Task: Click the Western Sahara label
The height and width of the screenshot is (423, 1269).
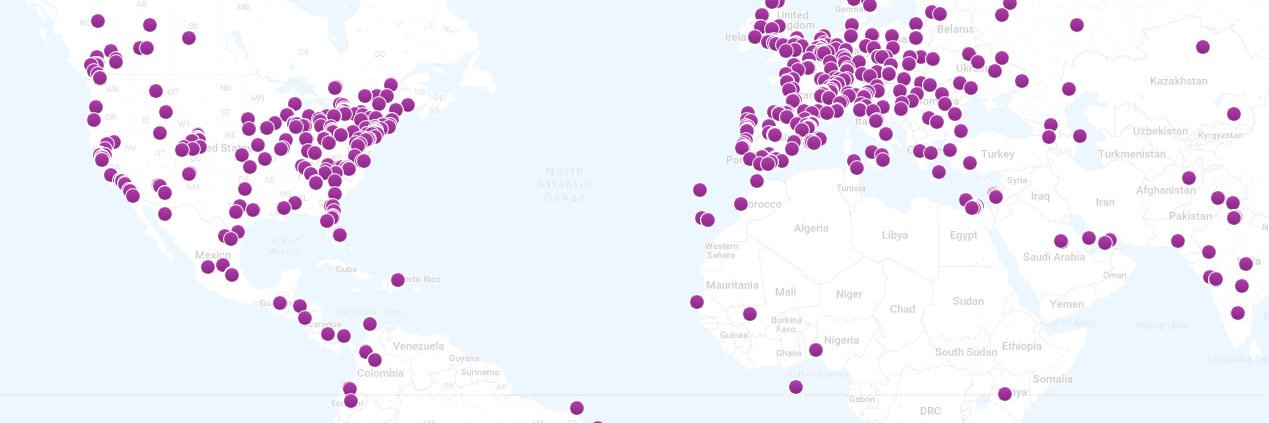Action: (721, 251)
